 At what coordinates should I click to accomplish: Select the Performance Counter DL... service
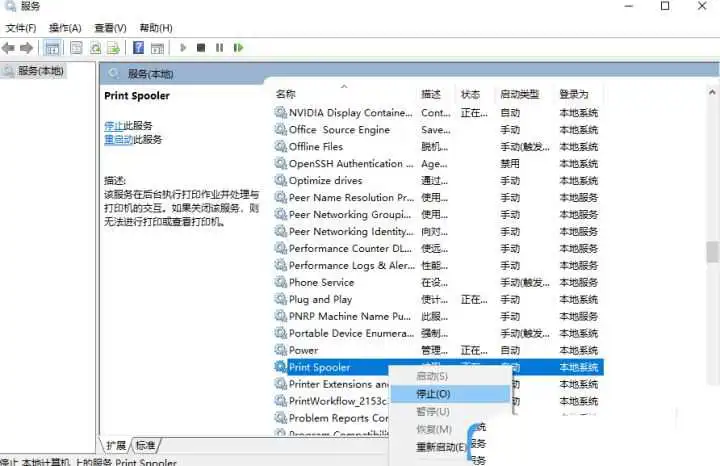350,248
